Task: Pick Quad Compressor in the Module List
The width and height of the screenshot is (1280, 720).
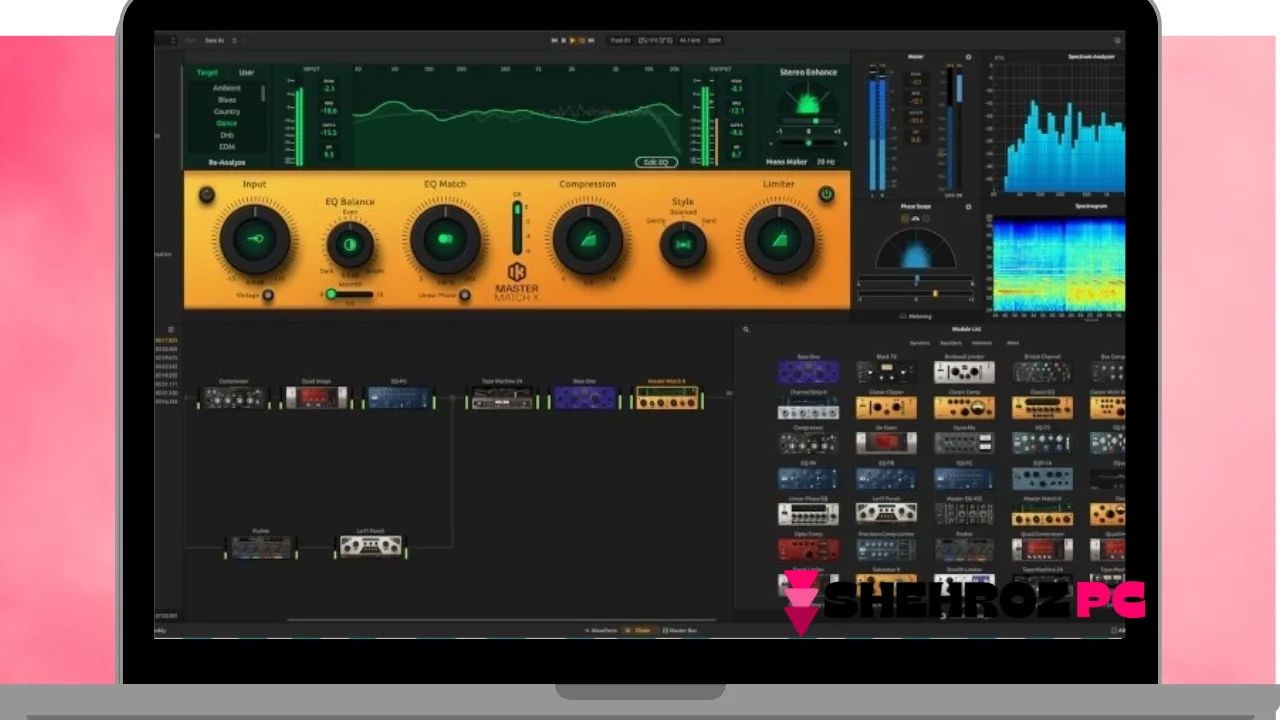Action: click(1042, 549)
